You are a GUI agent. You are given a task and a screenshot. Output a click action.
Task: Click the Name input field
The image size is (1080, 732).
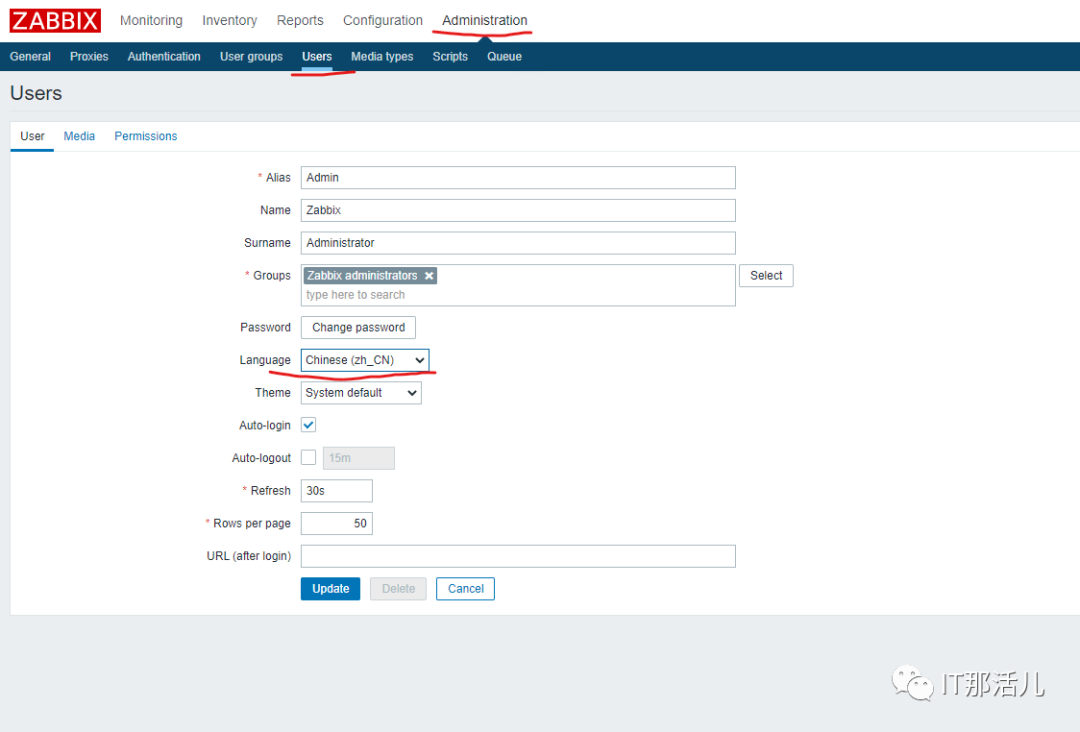point(518,210)
